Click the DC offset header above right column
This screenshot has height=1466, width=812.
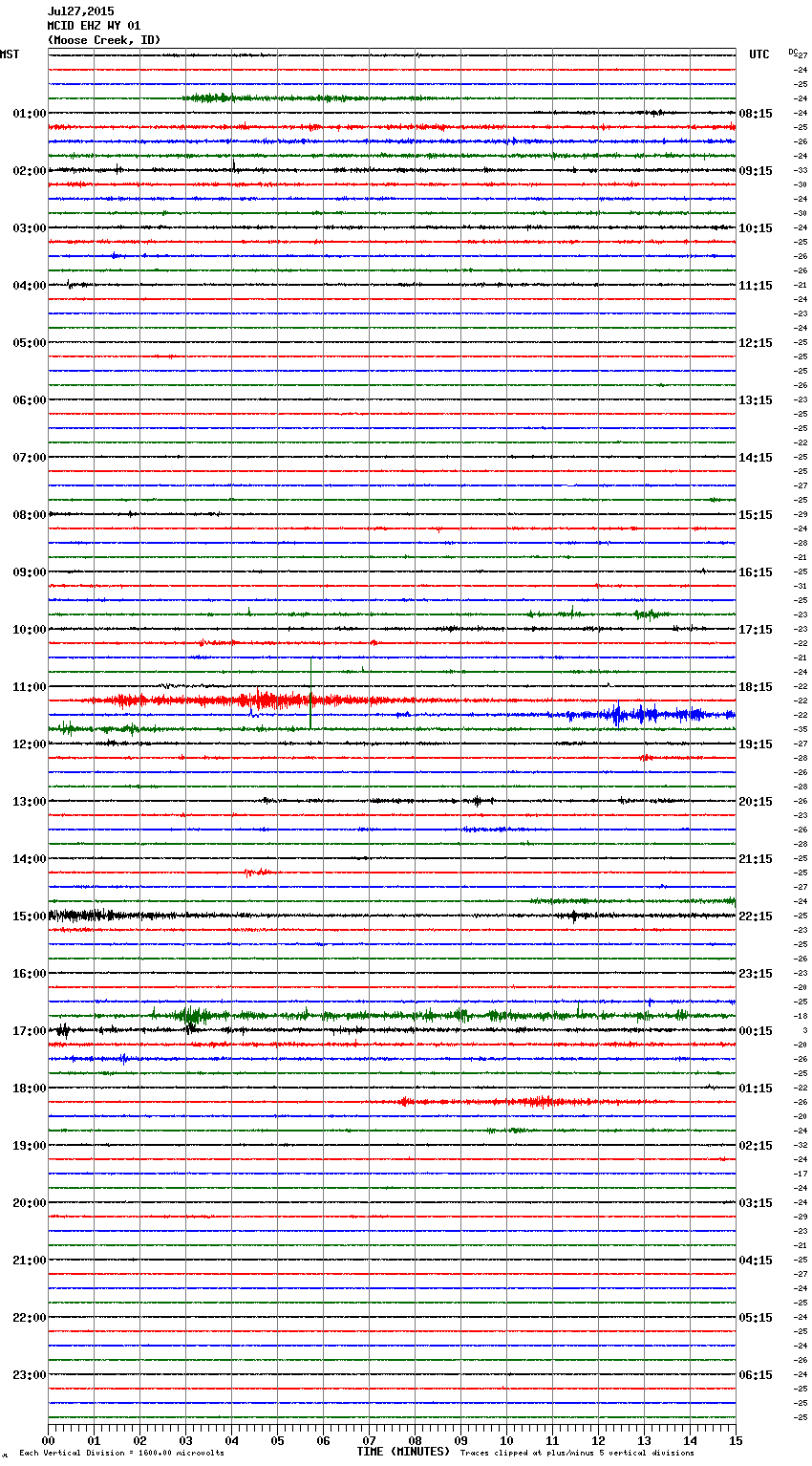point(793,52)
